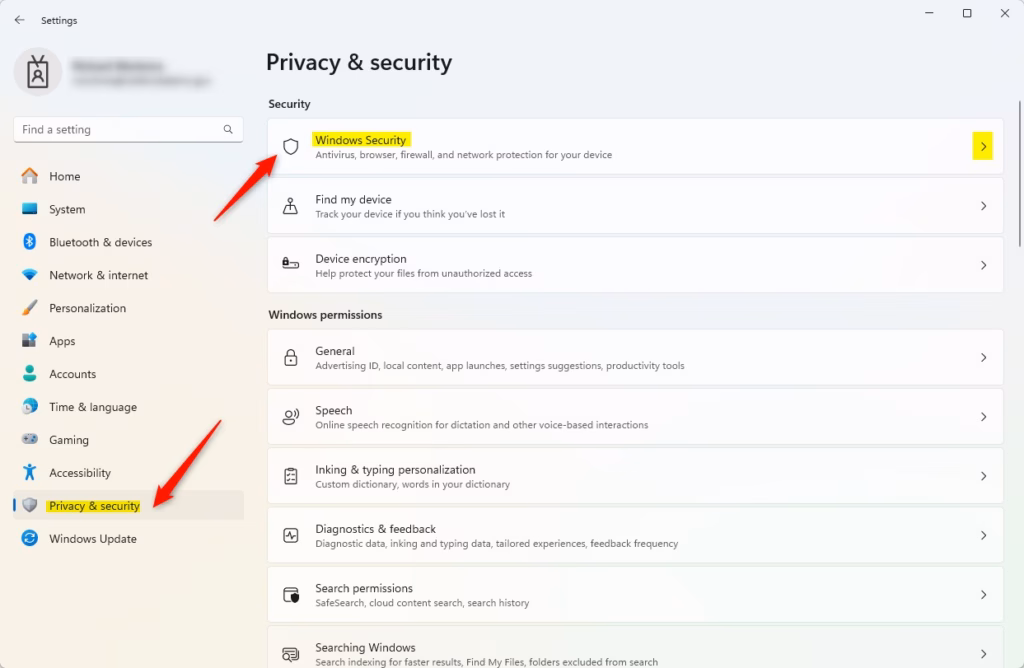Click 'Track your device' description text
This screenshot has width=1024, height=668.
(x=410, y=214)
